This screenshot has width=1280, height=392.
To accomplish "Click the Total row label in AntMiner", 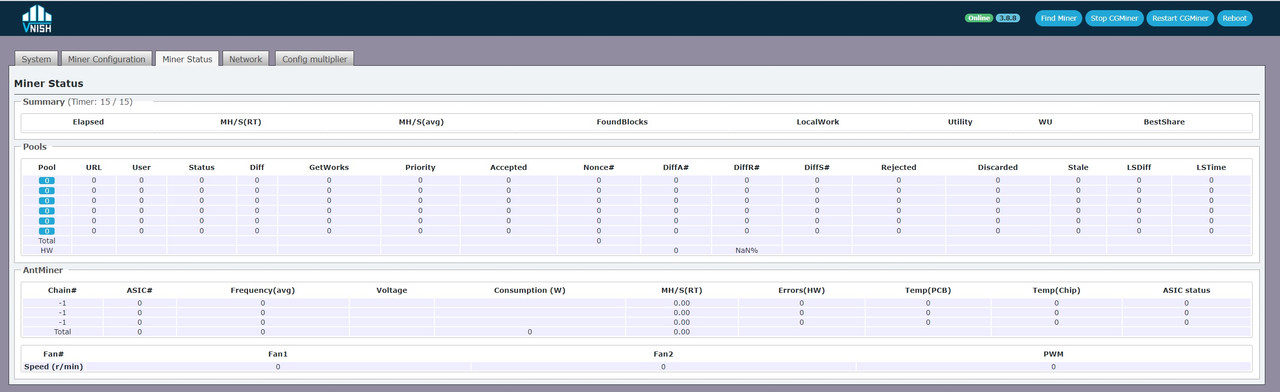I will click(x=62, y=331).
